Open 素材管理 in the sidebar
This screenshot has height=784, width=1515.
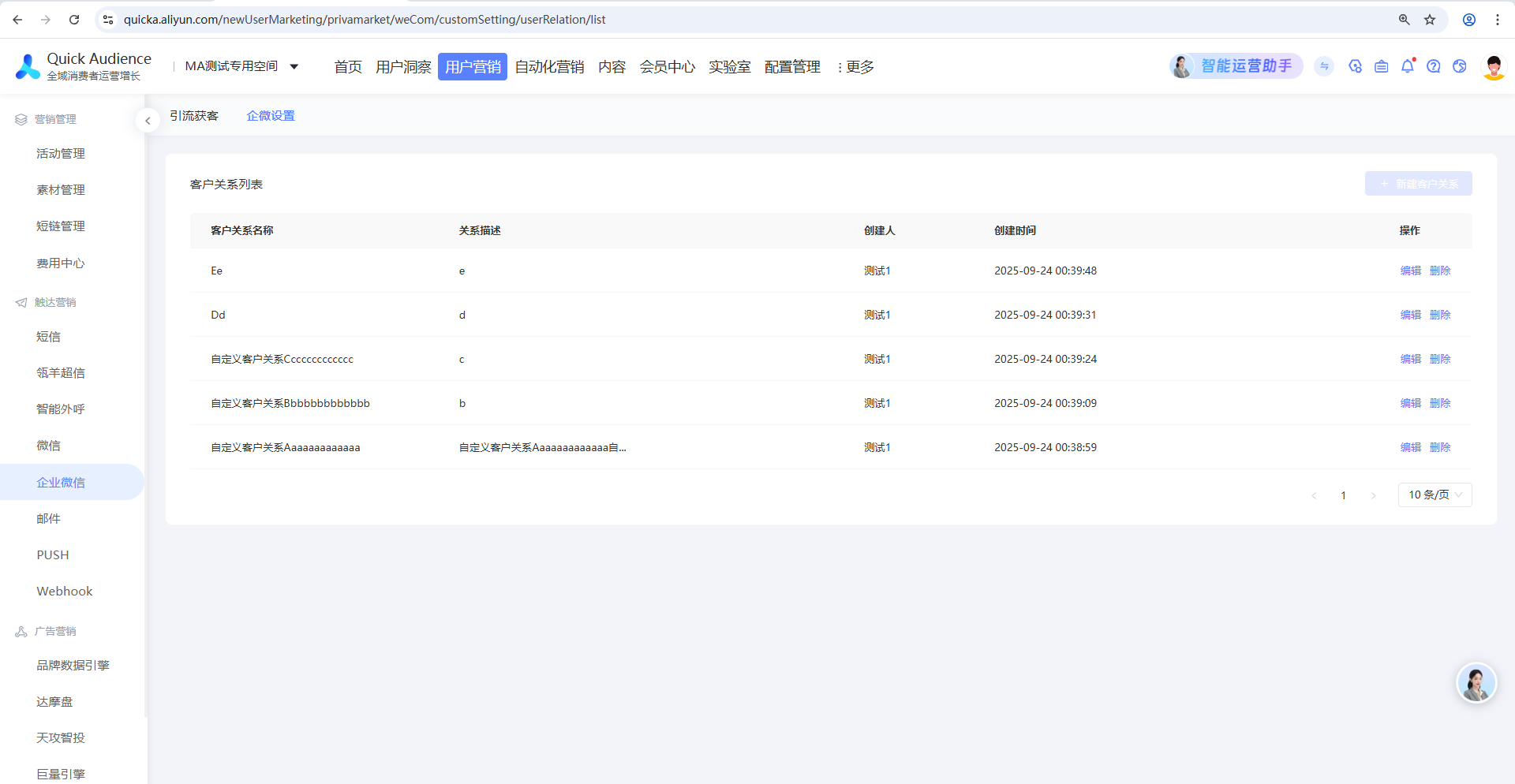coord(61,190)
